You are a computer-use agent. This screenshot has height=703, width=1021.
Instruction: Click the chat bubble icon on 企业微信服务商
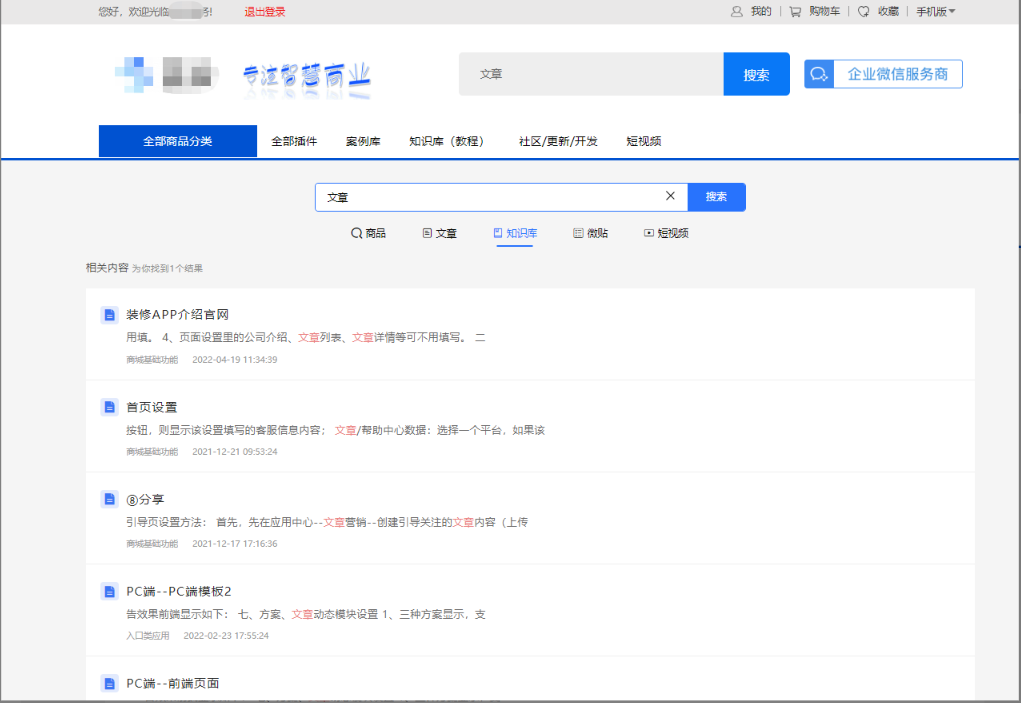pos(819,74)
